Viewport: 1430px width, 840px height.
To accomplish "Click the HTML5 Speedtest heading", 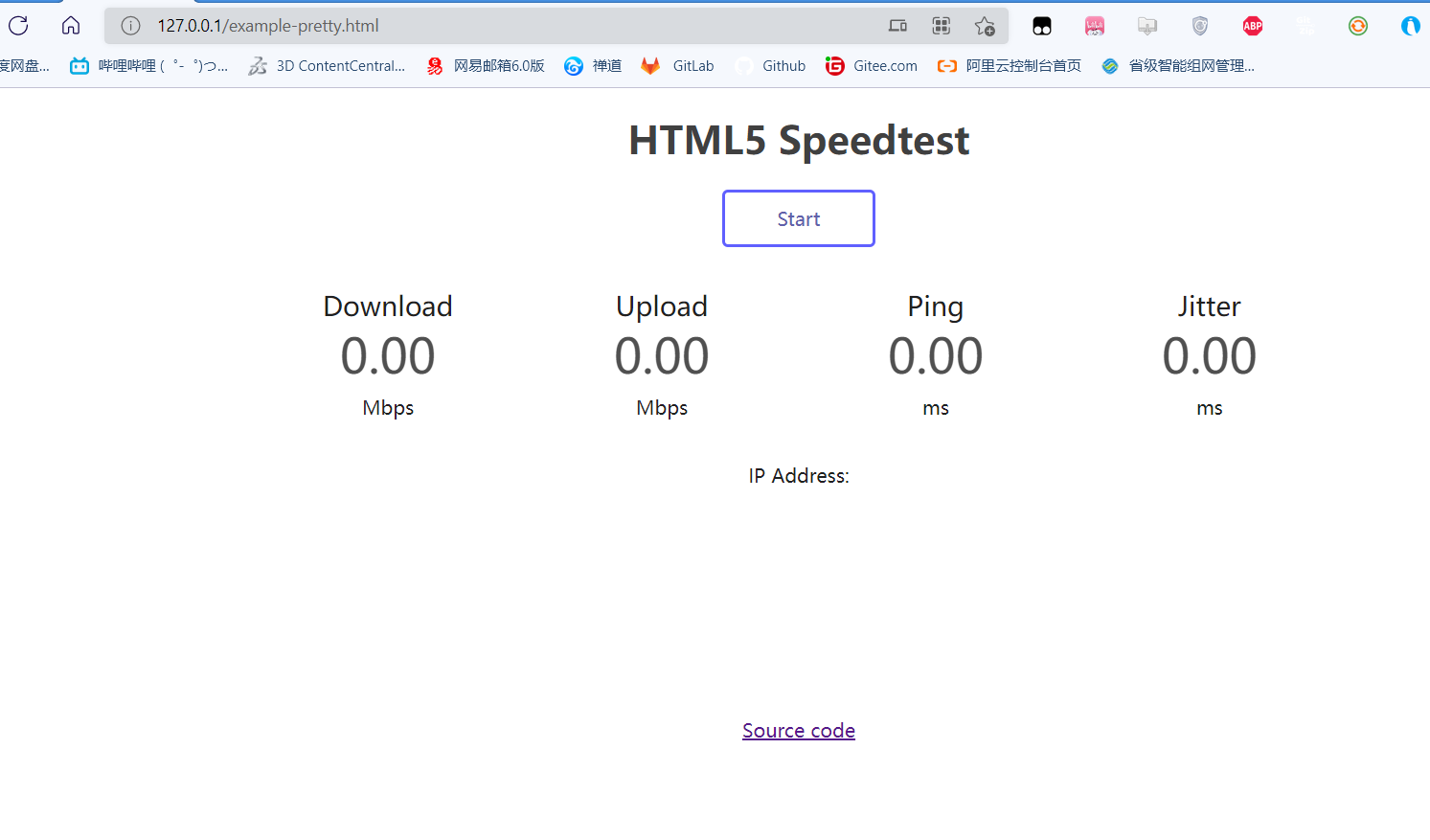I will tap(799, 141).
